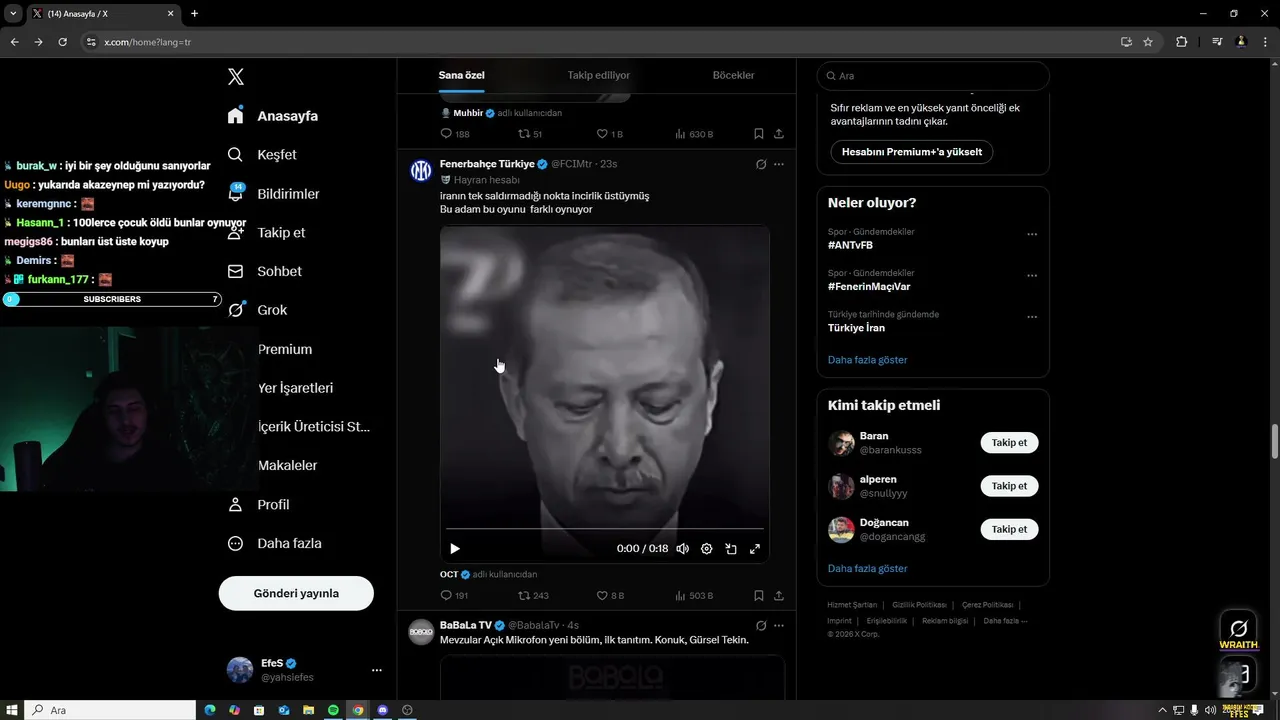Open more options on BaBaLa TV post
The image size is (1280, 720).
click(x=779, y=625)
